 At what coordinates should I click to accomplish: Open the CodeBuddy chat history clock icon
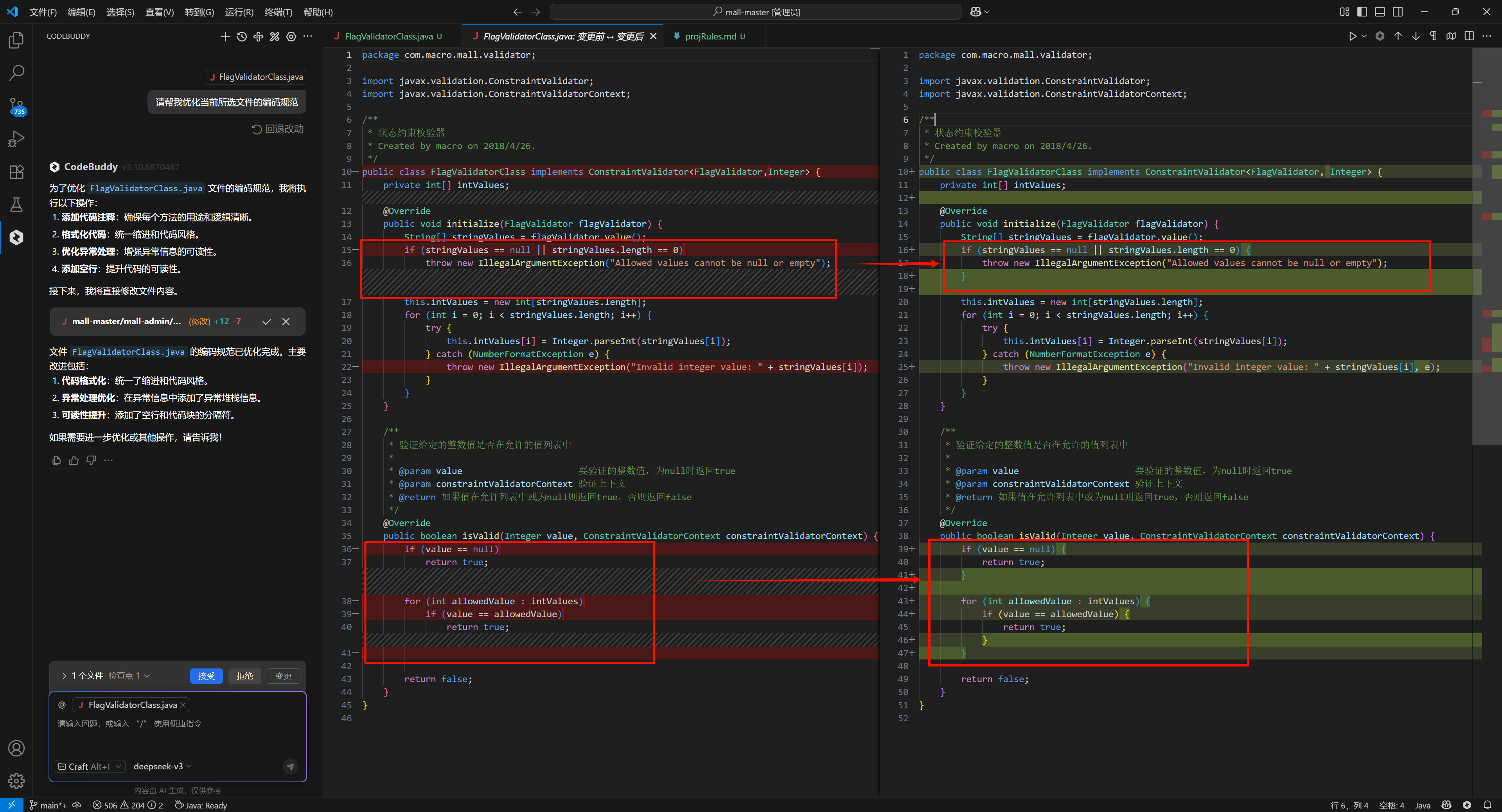242,37
